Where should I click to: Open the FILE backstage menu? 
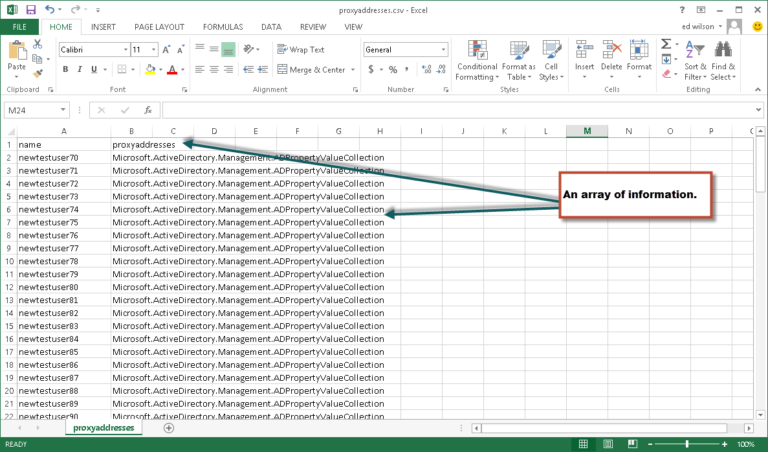coord(20,27)
